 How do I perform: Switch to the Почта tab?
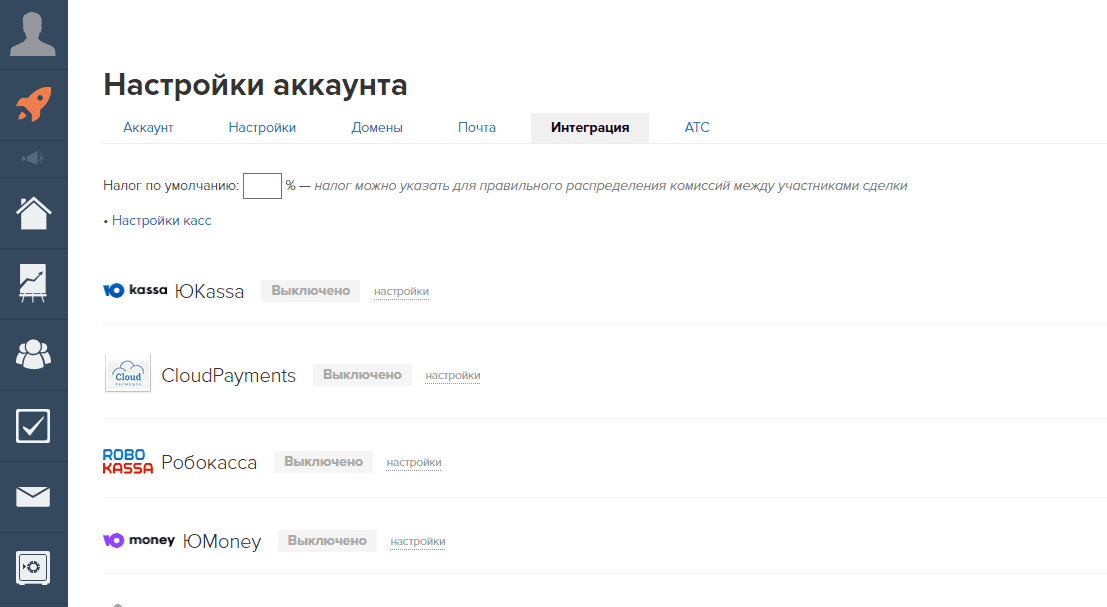477,128
